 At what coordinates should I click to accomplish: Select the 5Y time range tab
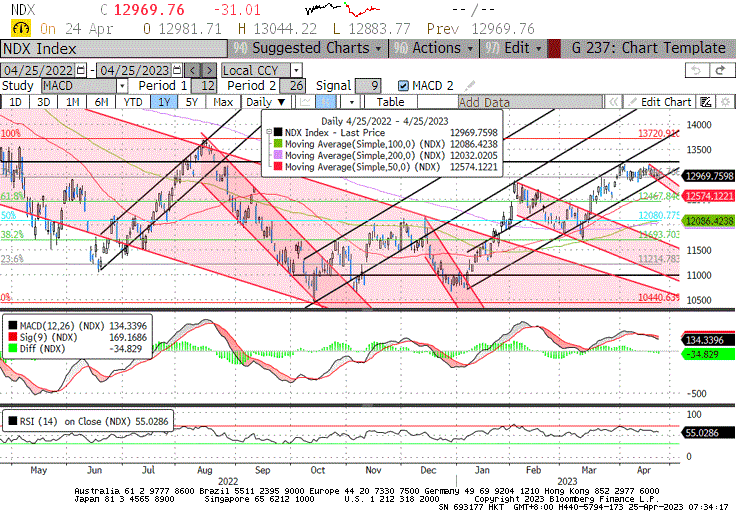[192, 102]
